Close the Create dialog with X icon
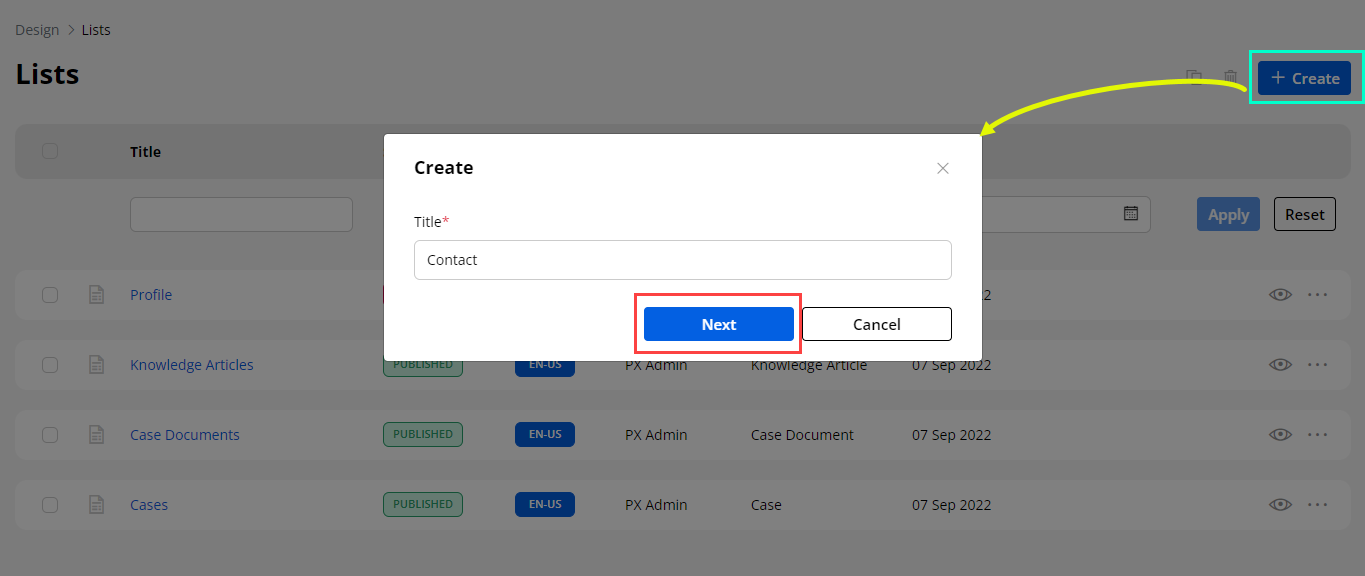The width and height of the screenshot is (1365, 576). (x=942, y=168)
